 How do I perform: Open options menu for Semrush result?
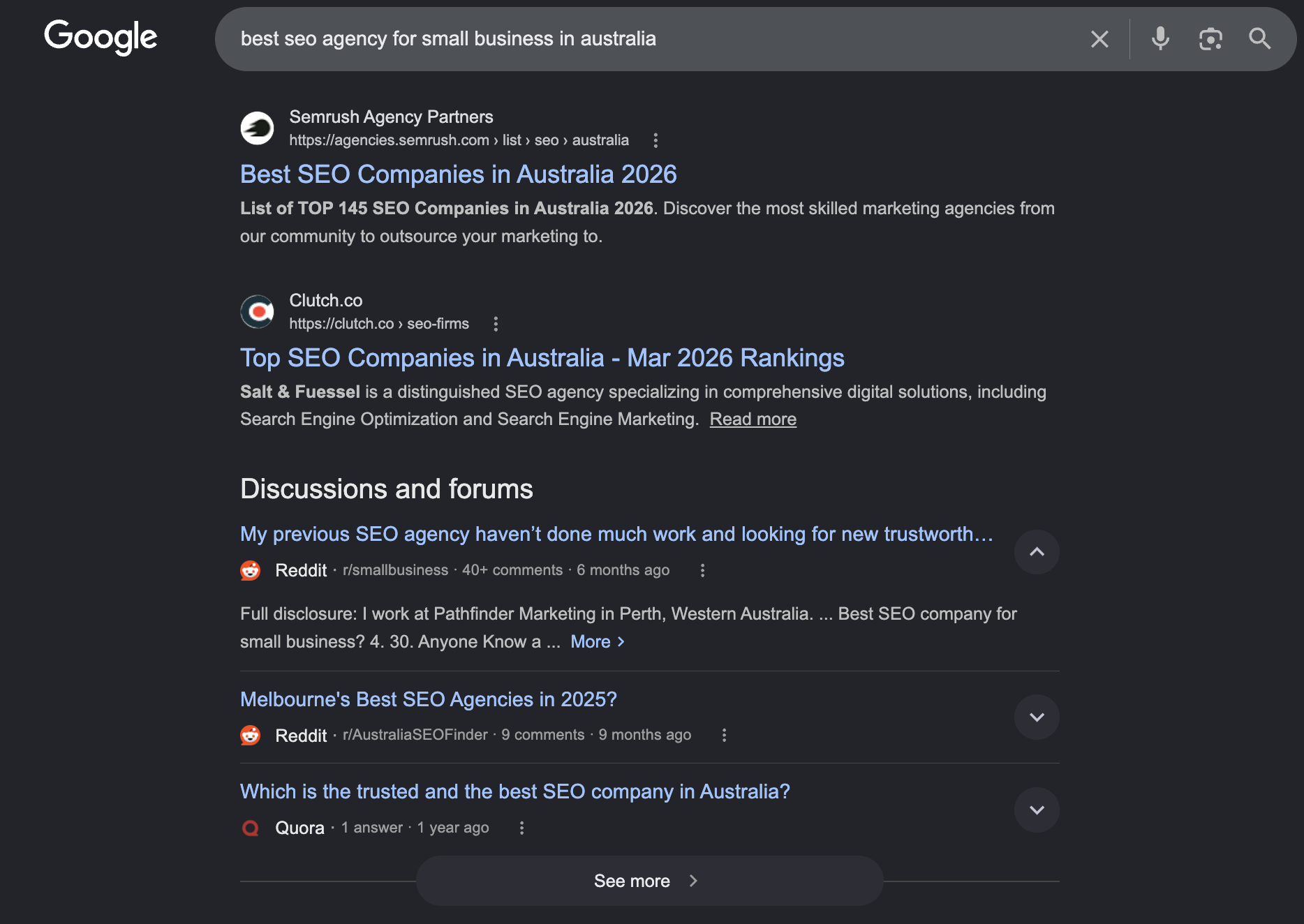(x=655, y=140)
